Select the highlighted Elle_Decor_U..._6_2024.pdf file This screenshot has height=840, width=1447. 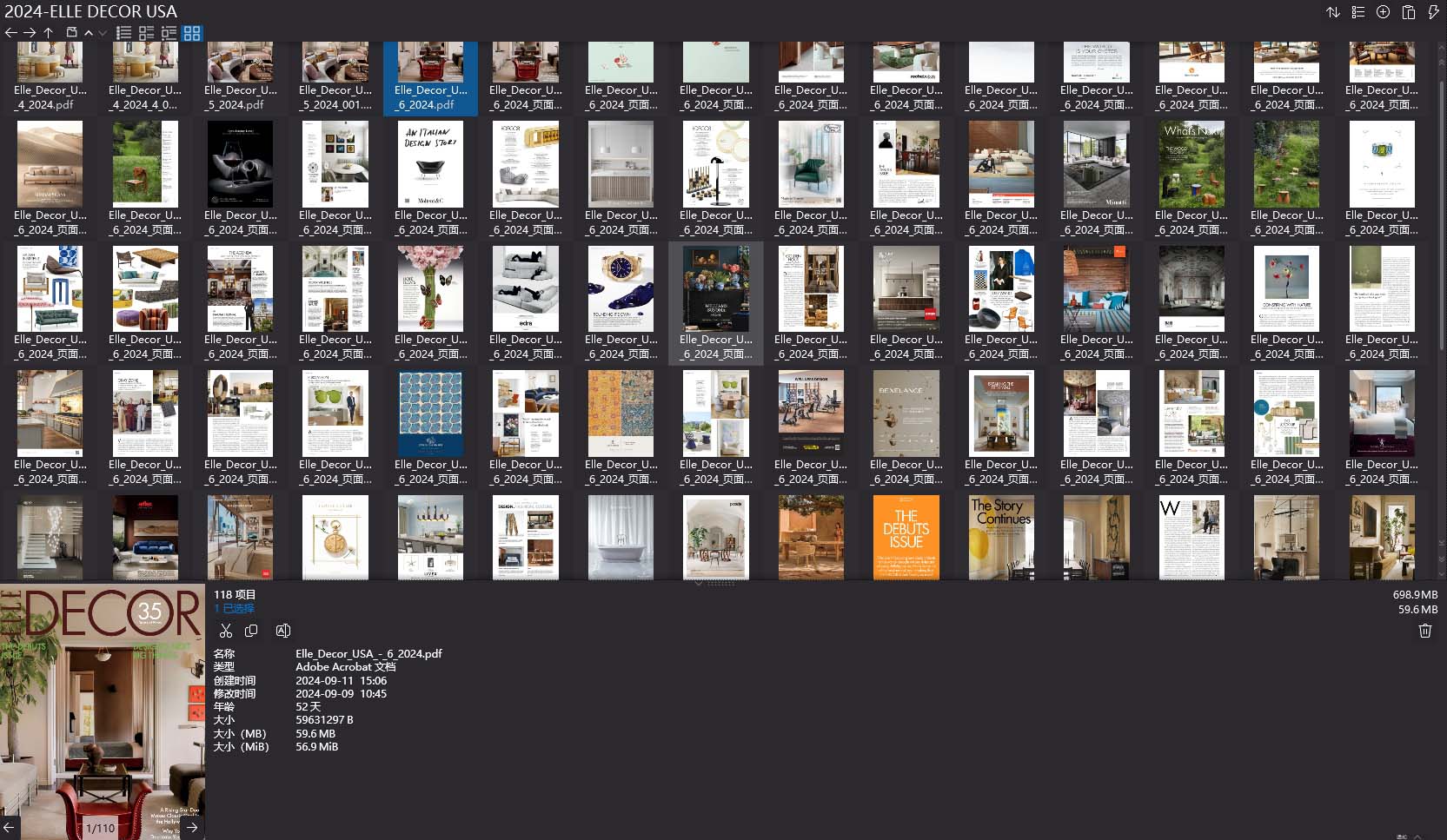coord(430,79)
